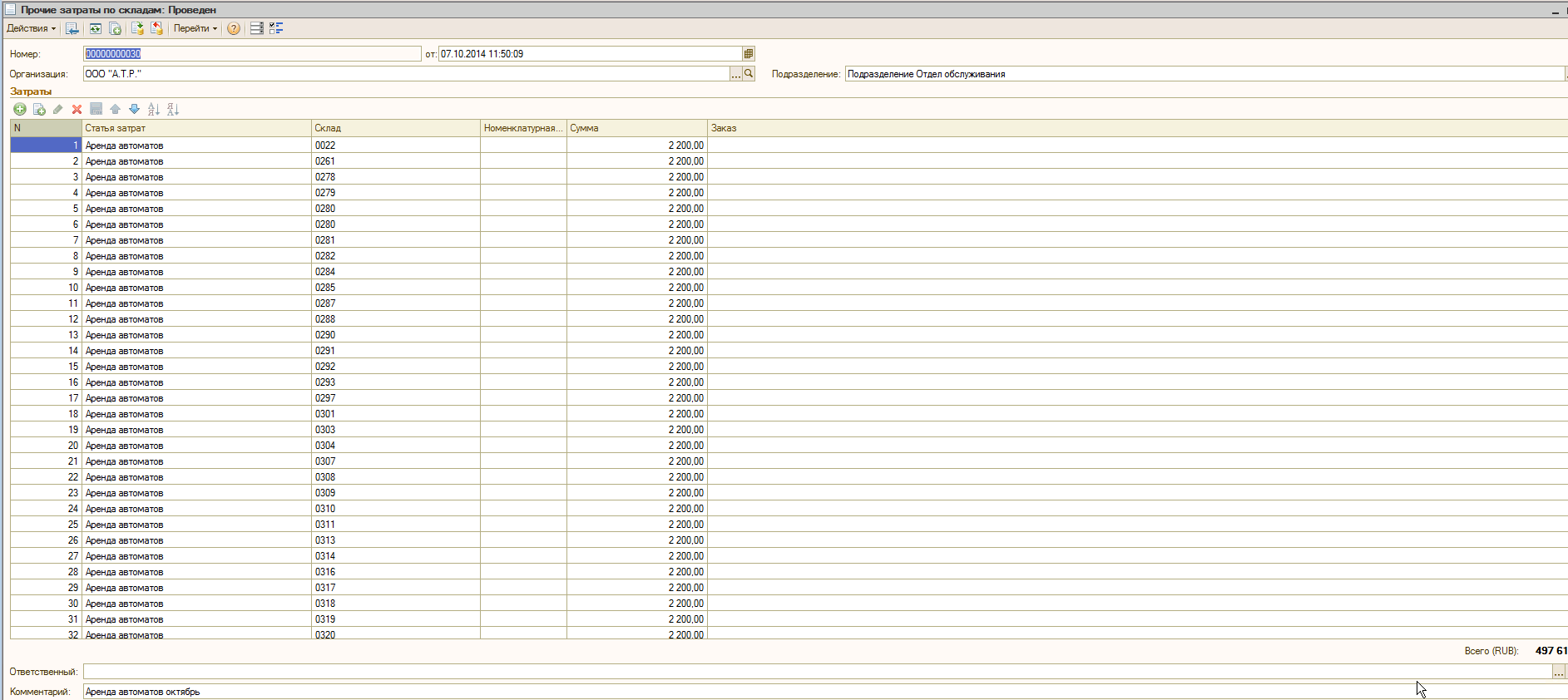1568x700 pixels.
Task: Click the green add row icon
Action: [x=20, y=109]
